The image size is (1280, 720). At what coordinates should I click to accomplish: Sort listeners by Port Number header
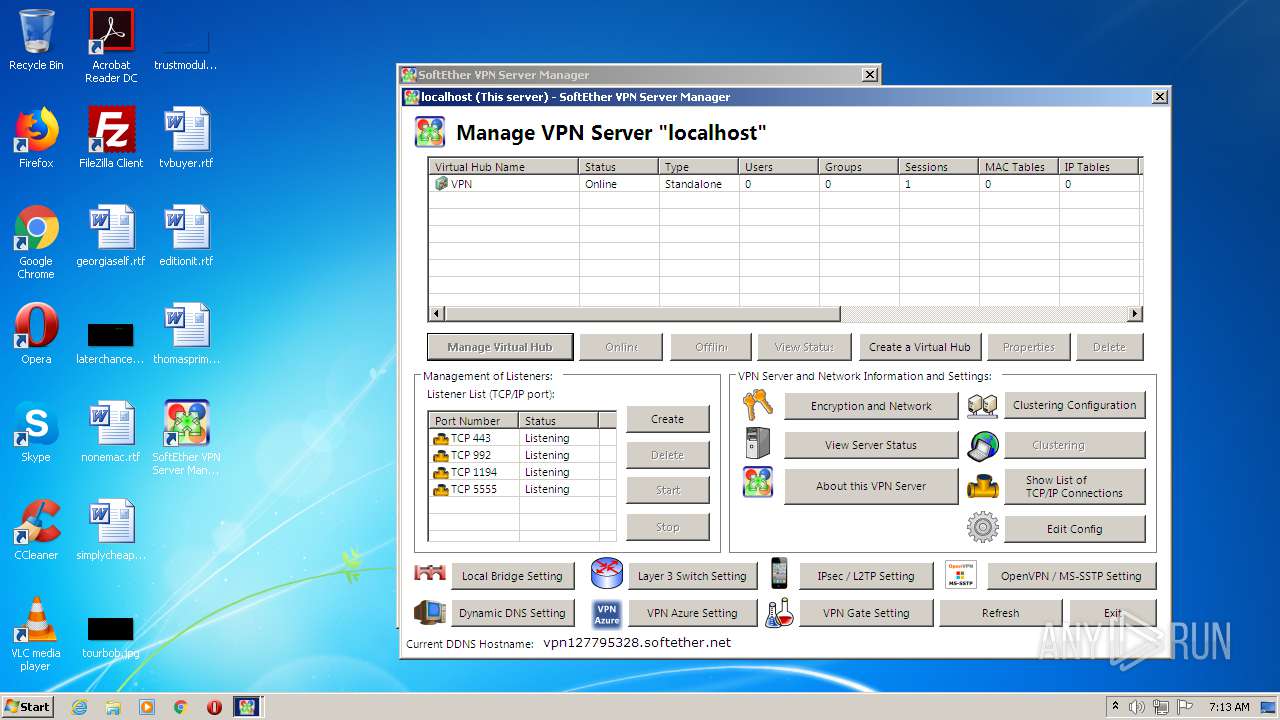[474, 421]
